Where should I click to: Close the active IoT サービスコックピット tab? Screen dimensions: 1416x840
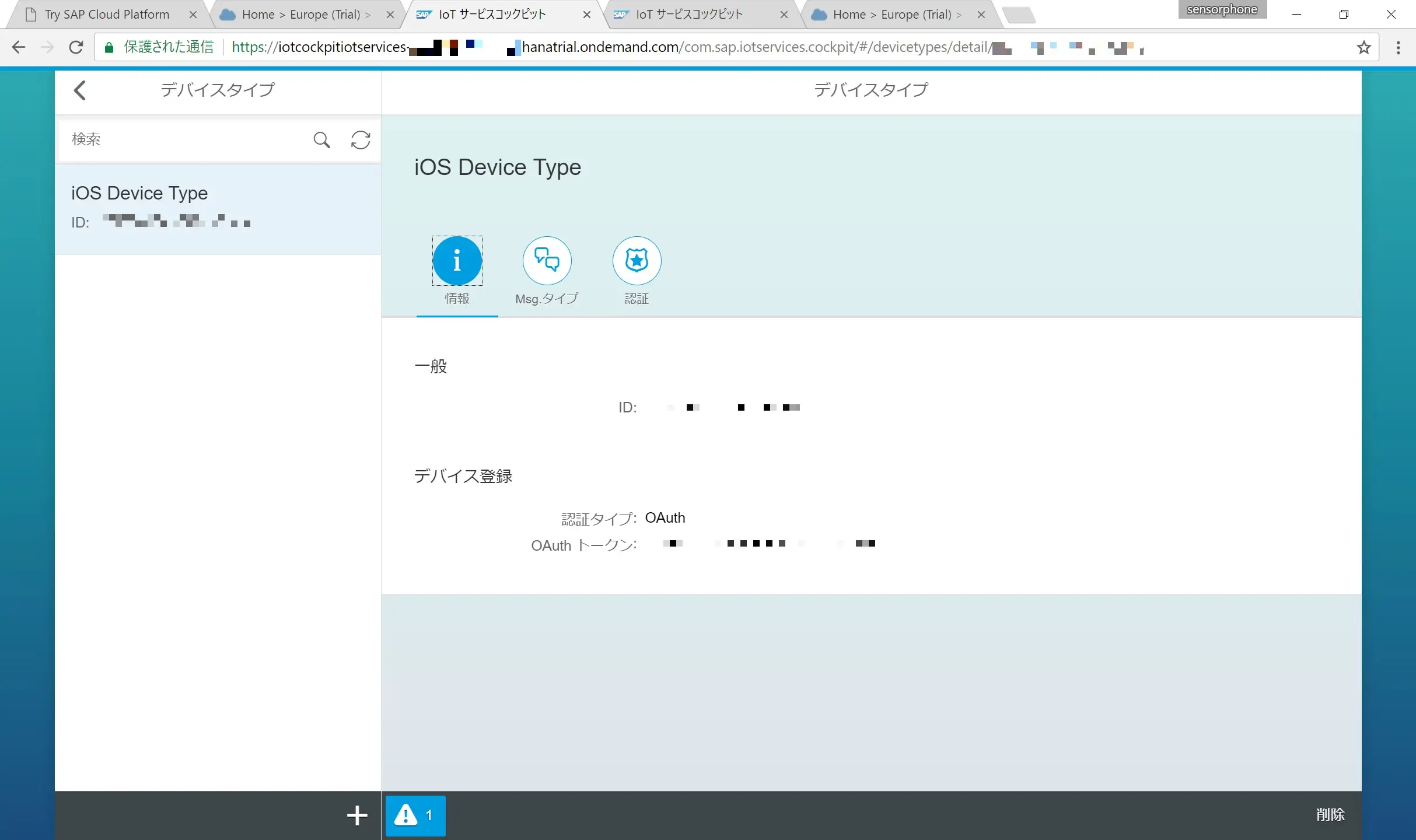tap(587, 15)
